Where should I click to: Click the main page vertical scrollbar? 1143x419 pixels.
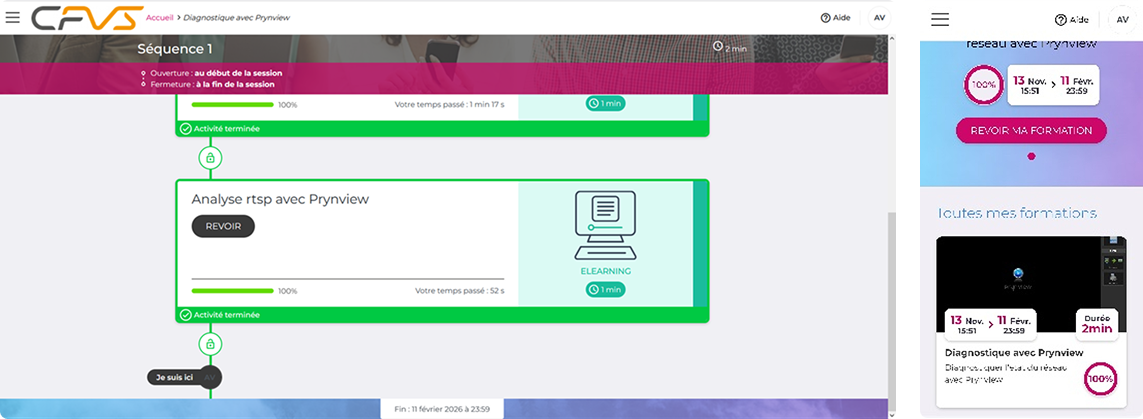tap(891, 300)
